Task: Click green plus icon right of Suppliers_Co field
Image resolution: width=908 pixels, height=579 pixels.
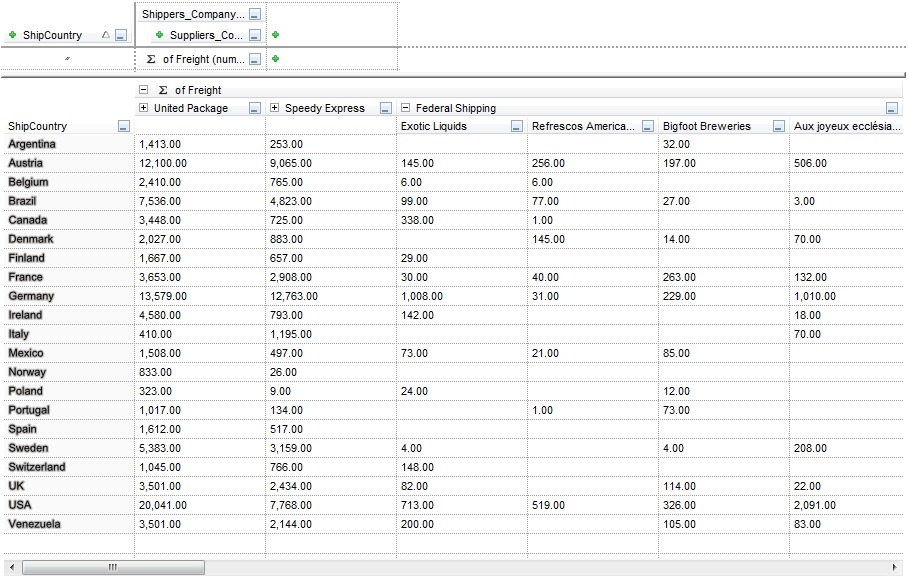Action: pyautogui.click(x=276, y=35)
